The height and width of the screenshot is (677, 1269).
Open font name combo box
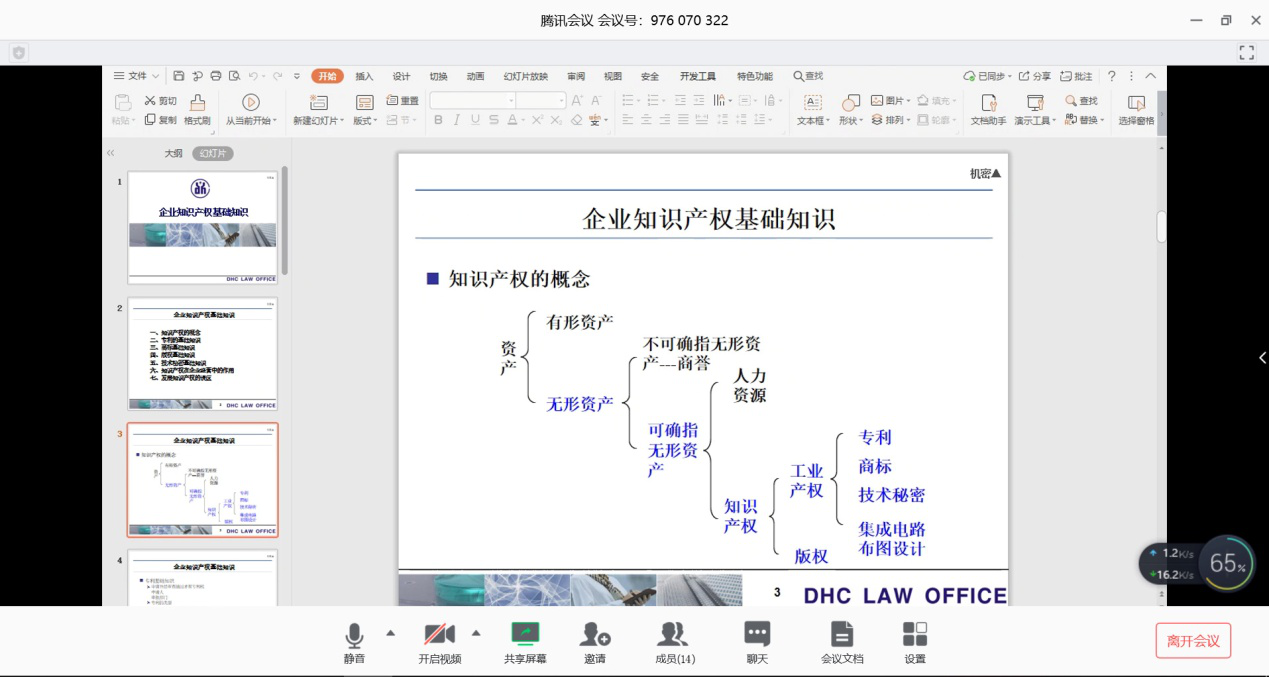(x=473, y=100)
